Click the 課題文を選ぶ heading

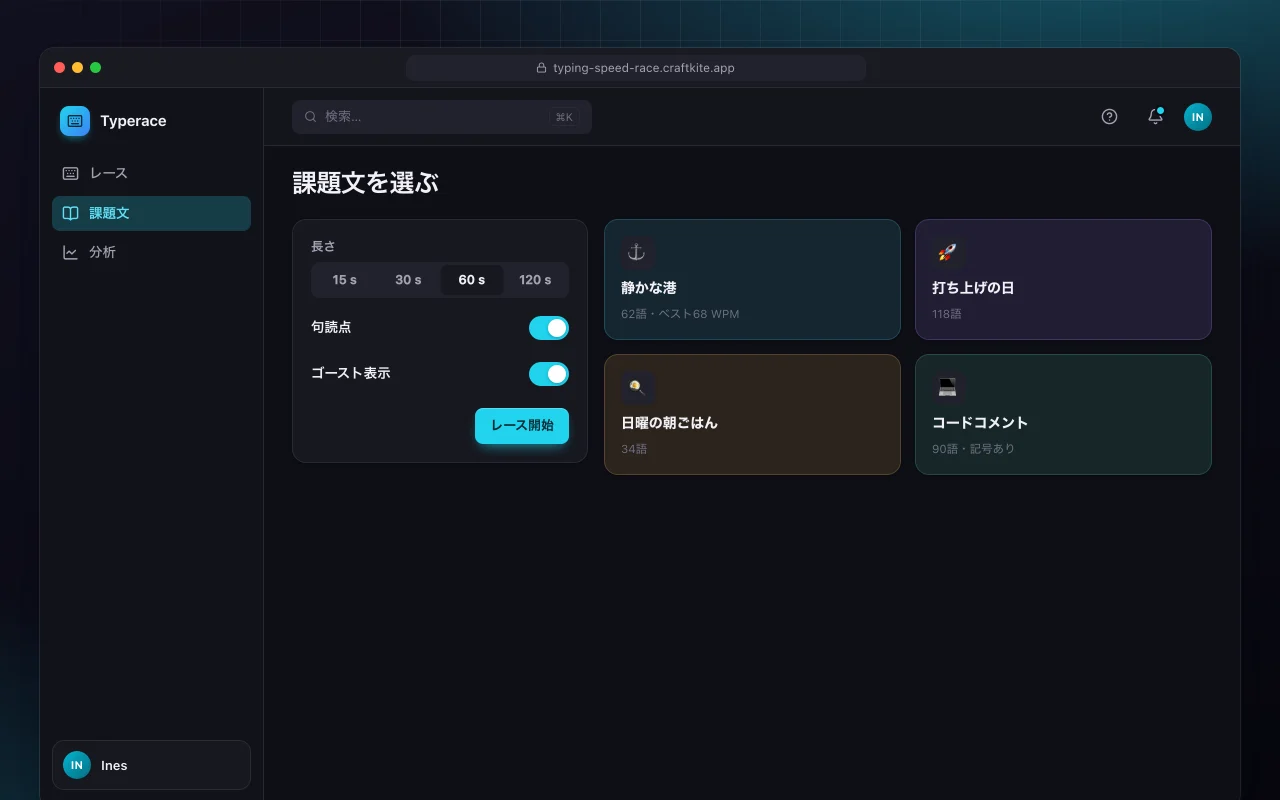click(x=365, y=183)
